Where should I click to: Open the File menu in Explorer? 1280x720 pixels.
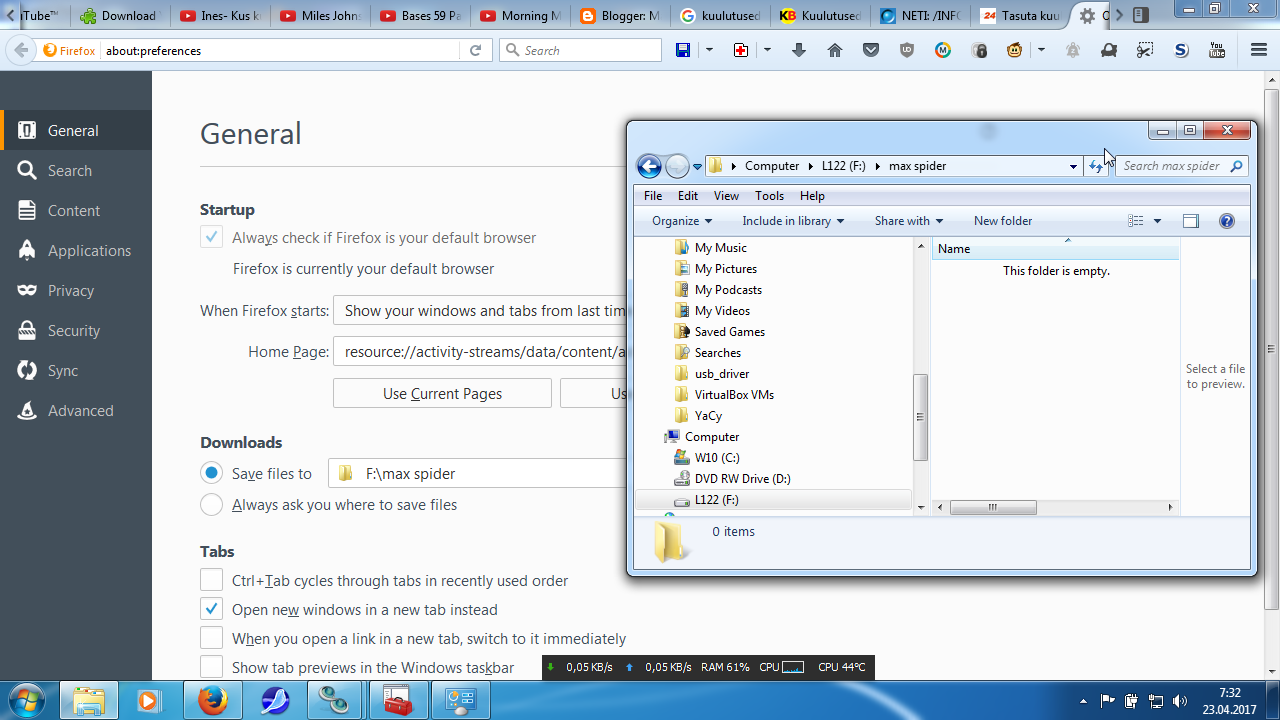(653, 196)
